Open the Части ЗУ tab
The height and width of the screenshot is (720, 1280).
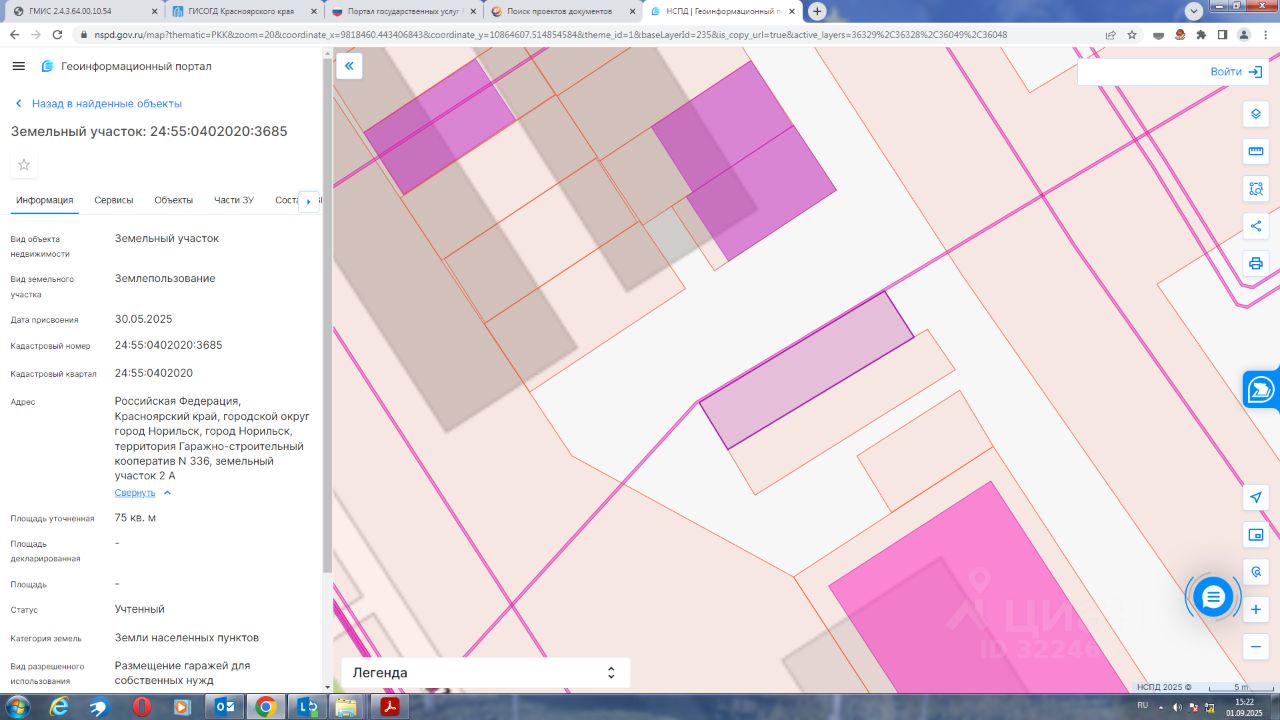pos(234,200)
